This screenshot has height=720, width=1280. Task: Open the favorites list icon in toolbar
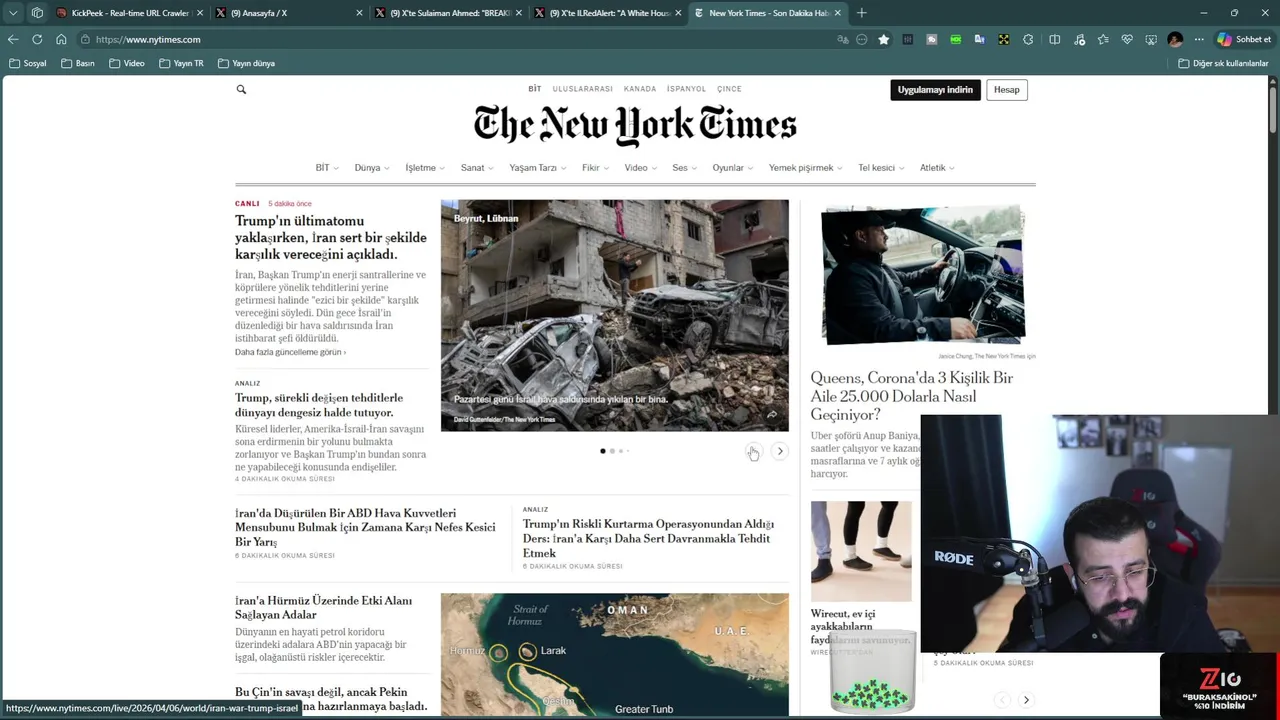click(x=1103, y=39)
